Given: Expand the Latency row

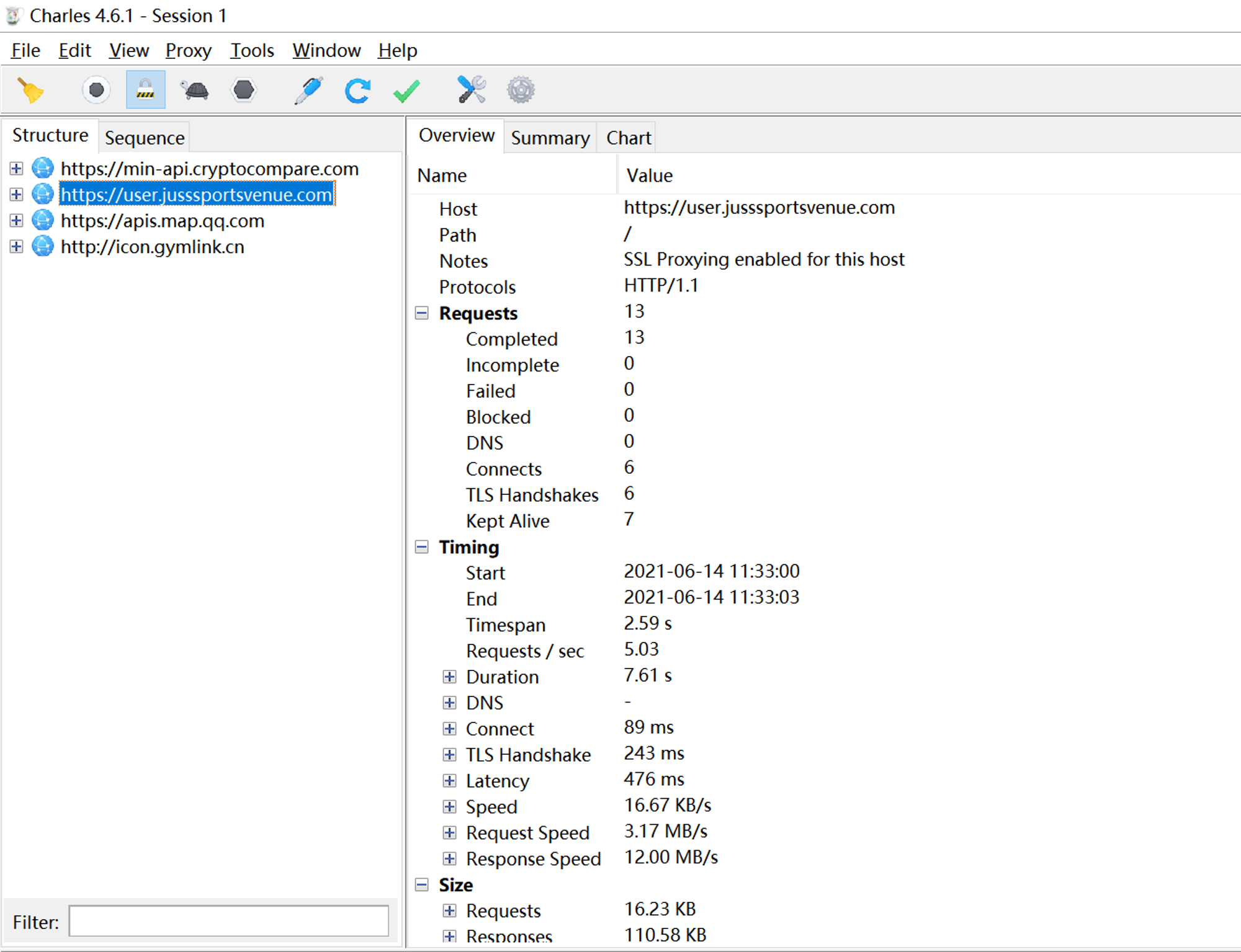Looking at the screenshot, I should [450, 781].
